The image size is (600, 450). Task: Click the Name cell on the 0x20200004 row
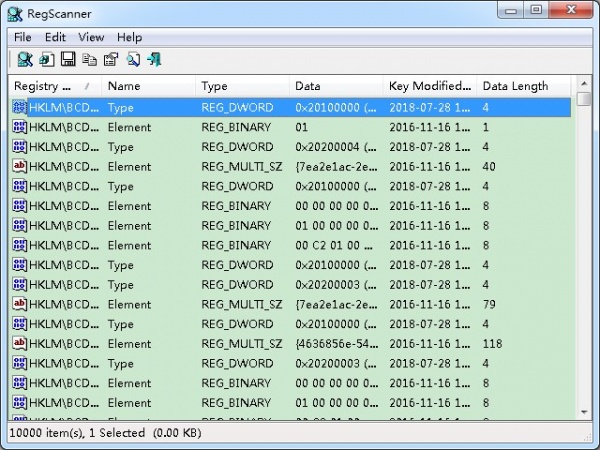(x=121, y=147)
